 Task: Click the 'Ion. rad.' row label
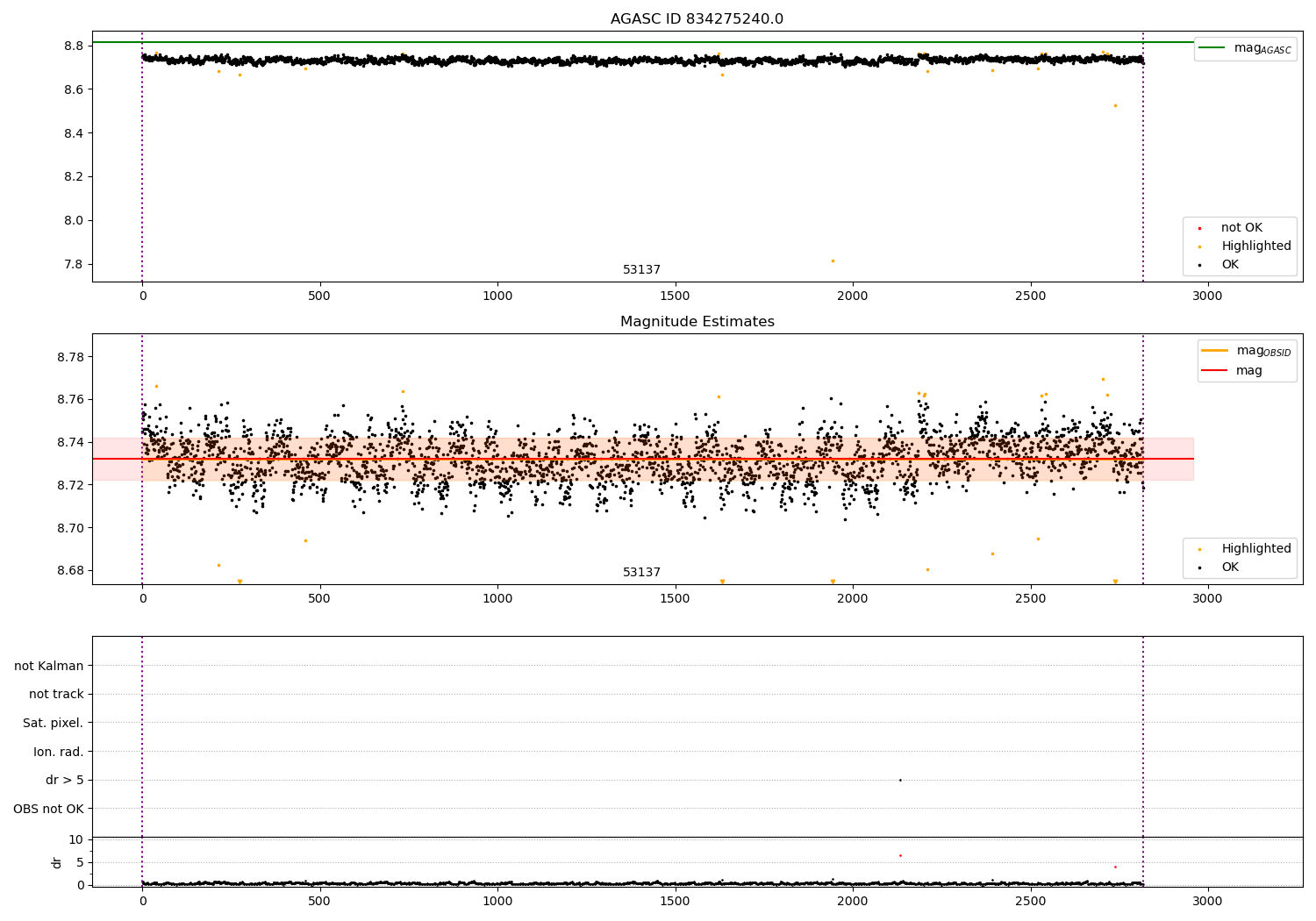(59, 752)
